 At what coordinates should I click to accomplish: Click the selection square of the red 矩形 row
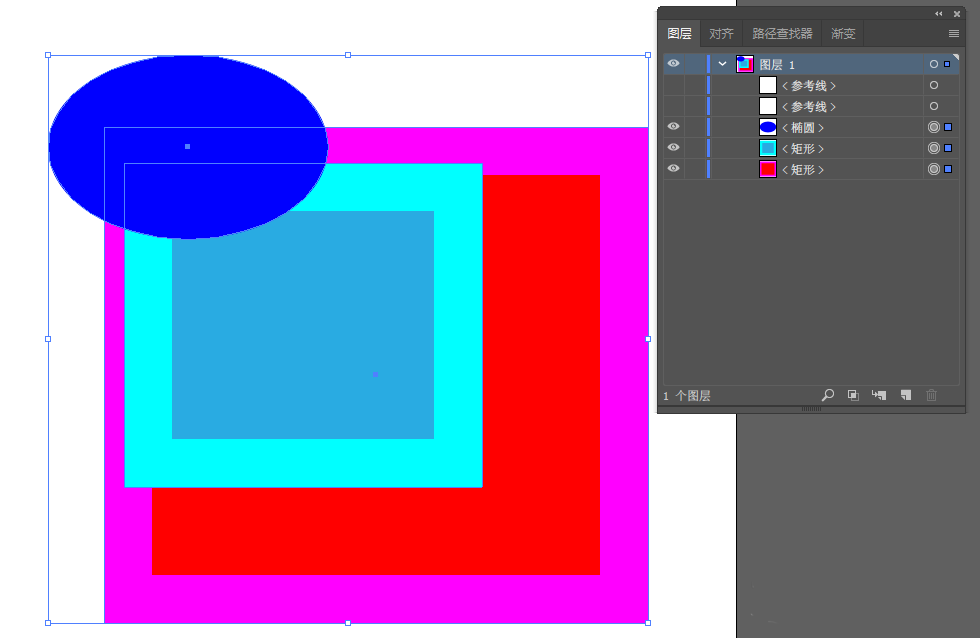948,169
